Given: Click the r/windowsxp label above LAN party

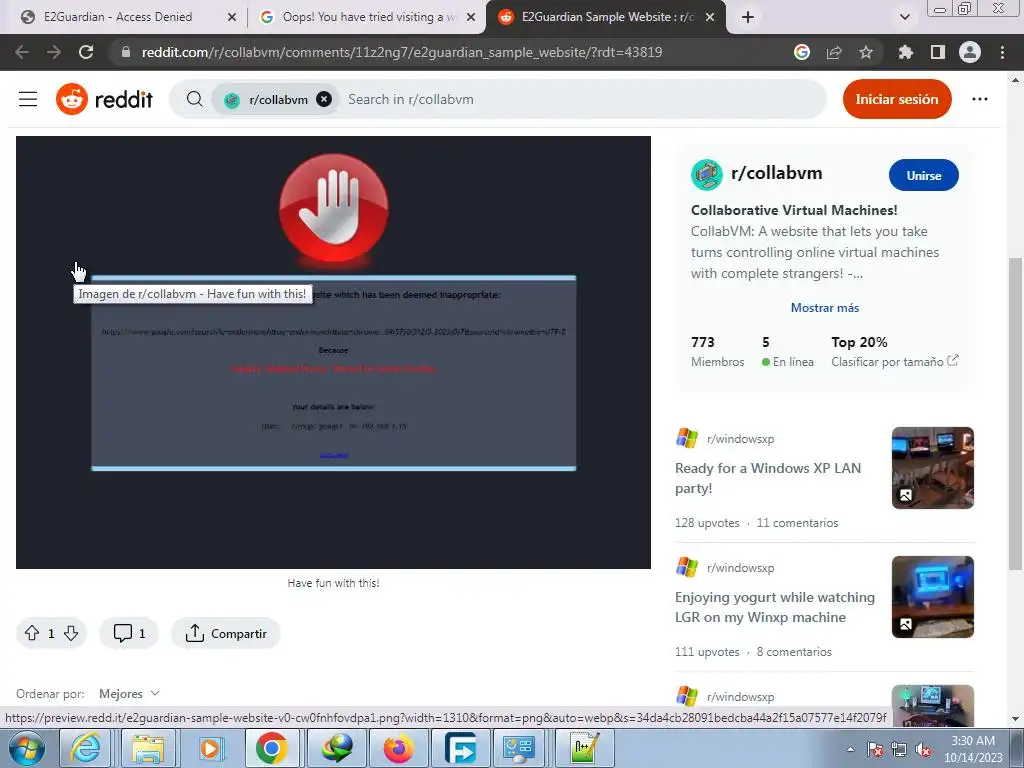Looking at the screenshot, I should (741, 439).
